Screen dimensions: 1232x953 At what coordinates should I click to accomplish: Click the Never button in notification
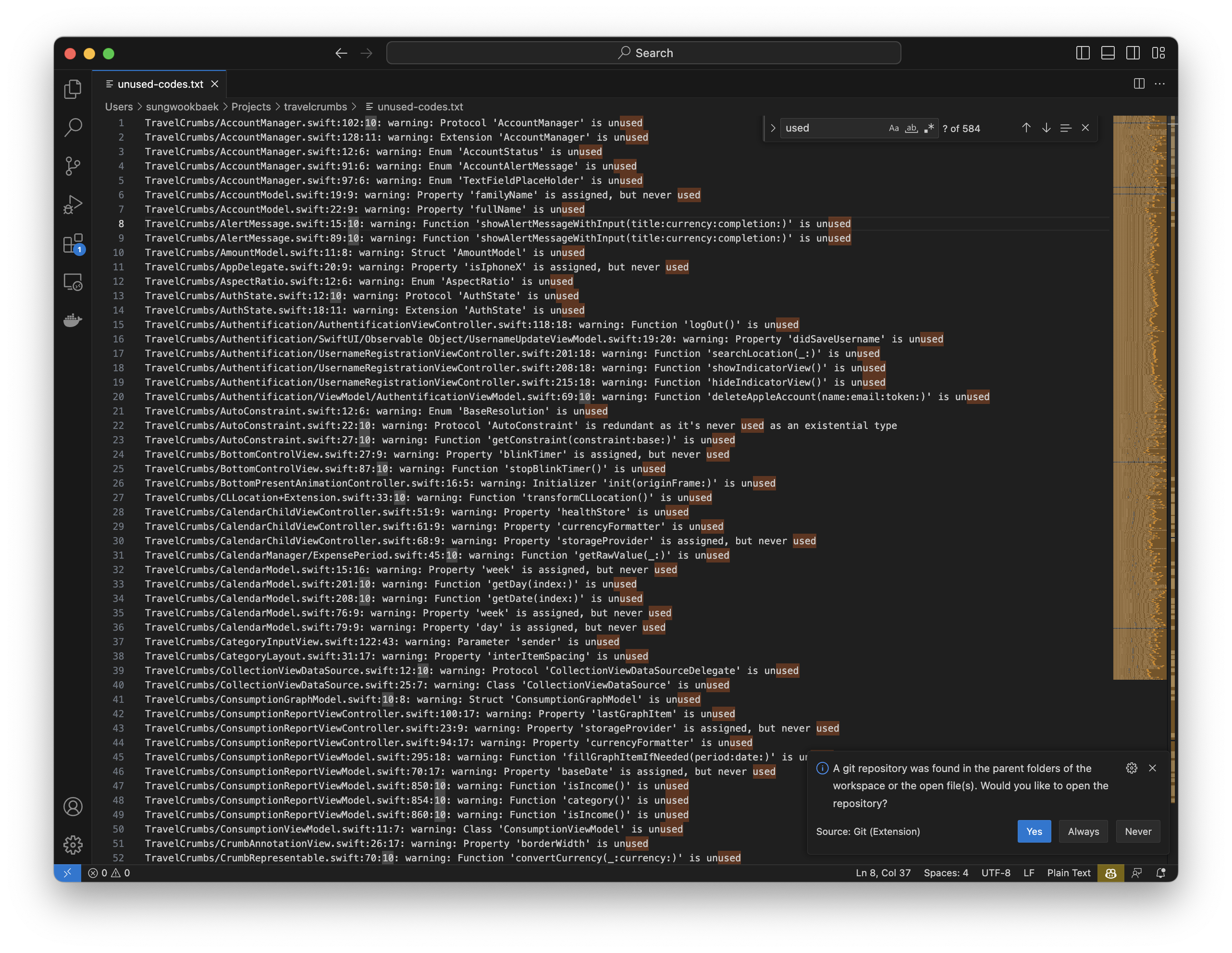pyautogui.click(x=1138, y=831)
